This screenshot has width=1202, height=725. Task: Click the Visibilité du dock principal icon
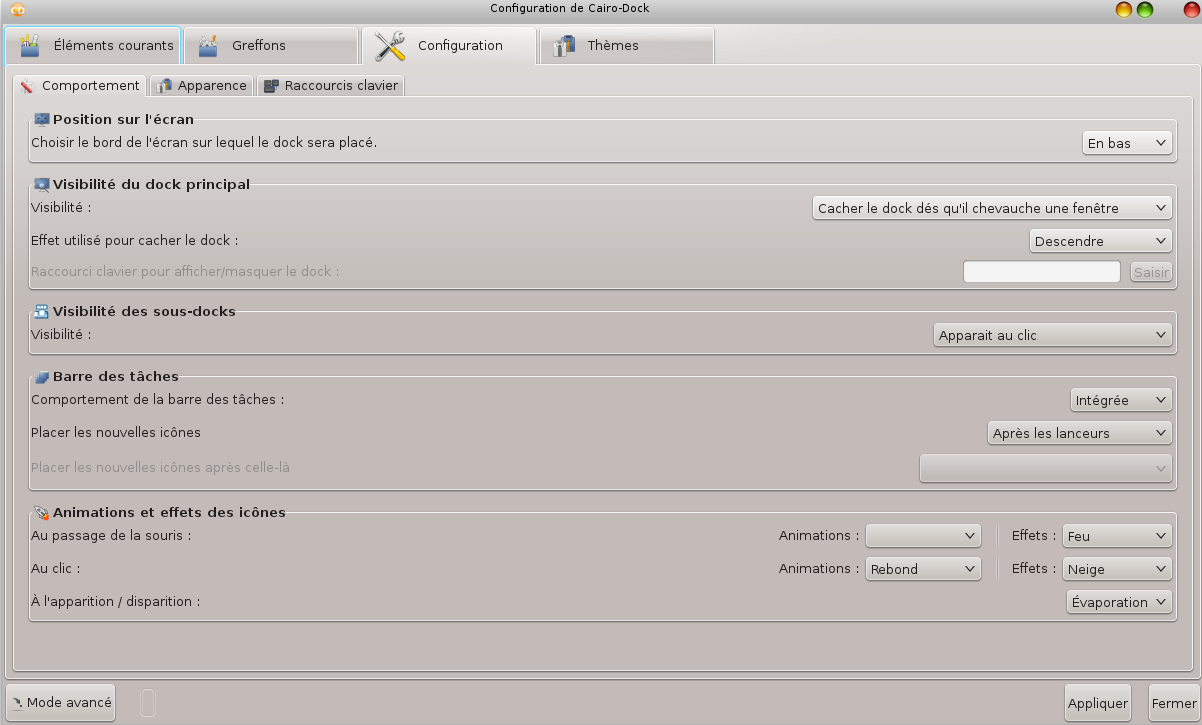pos(42,184)
